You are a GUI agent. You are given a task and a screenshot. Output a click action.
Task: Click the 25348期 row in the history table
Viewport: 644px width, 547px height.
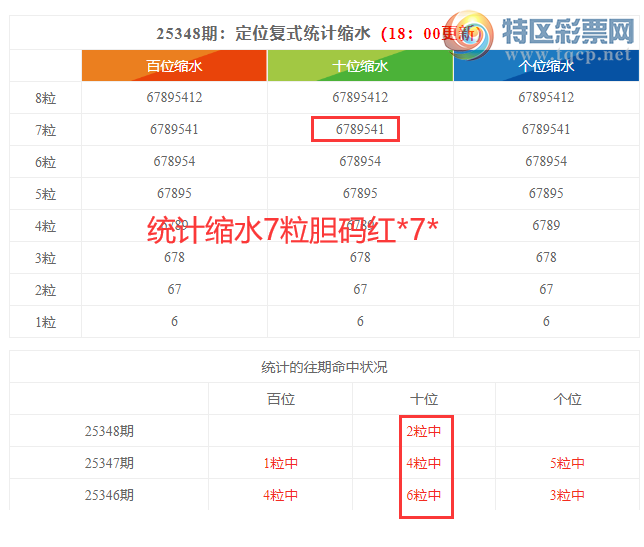[324, 431]
